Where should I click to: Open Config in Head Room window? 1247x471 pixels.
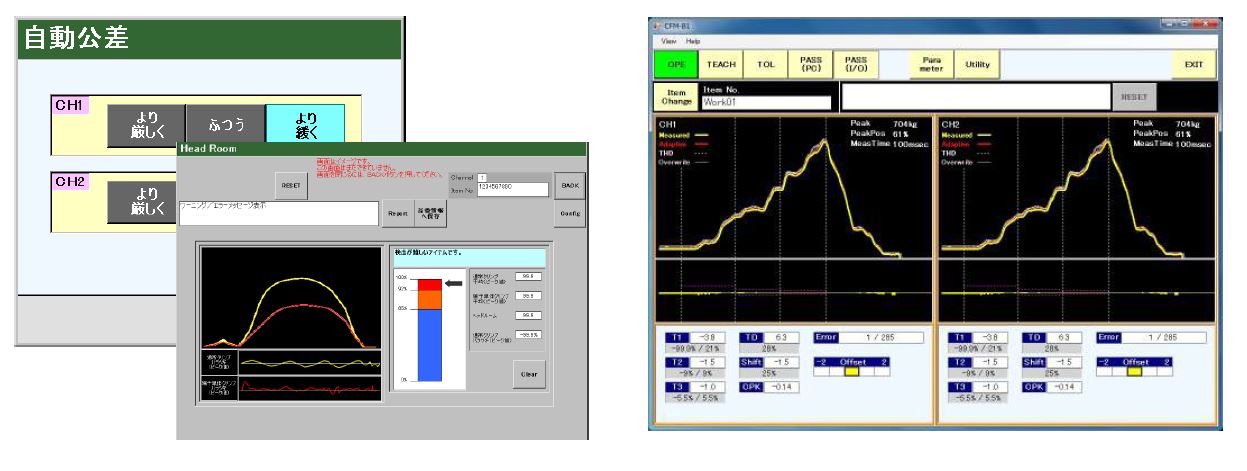570,213
